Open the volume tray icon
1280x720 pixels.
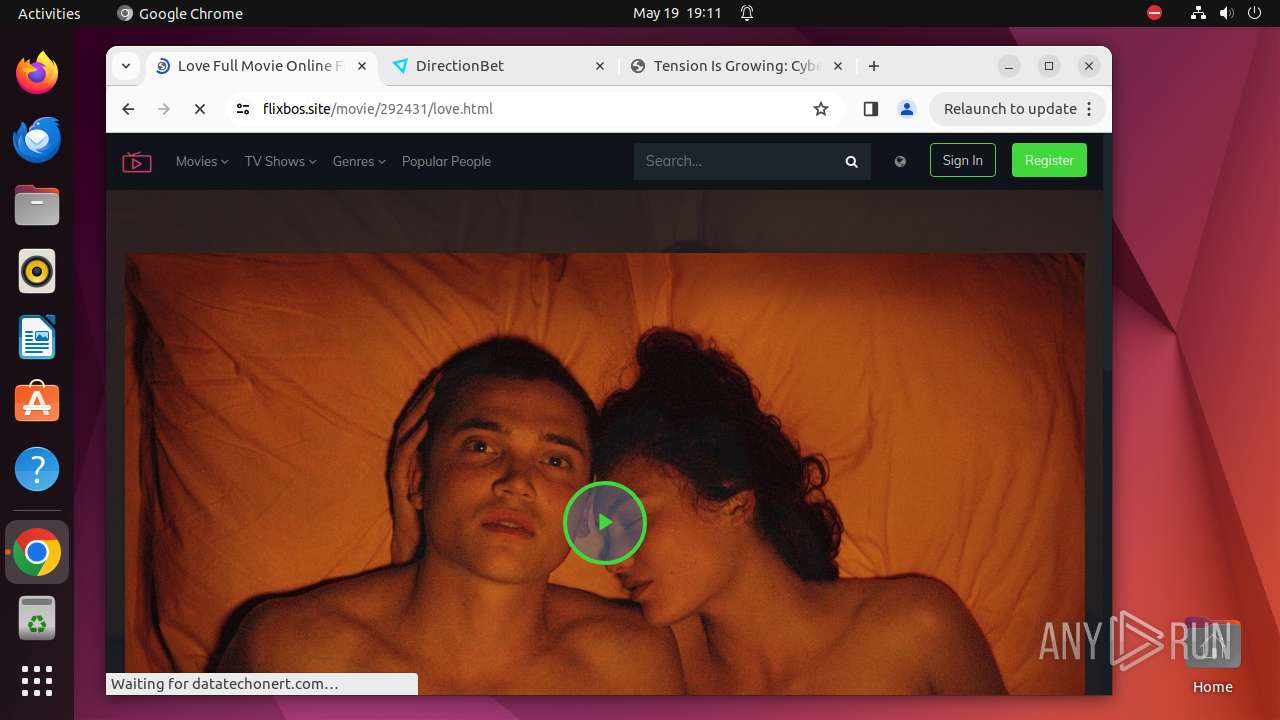[1226, 13]
